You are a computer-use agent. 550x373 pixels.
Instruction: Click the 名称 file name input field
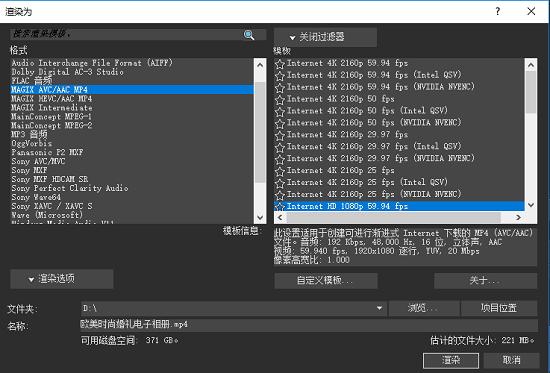tap(309, 324)
